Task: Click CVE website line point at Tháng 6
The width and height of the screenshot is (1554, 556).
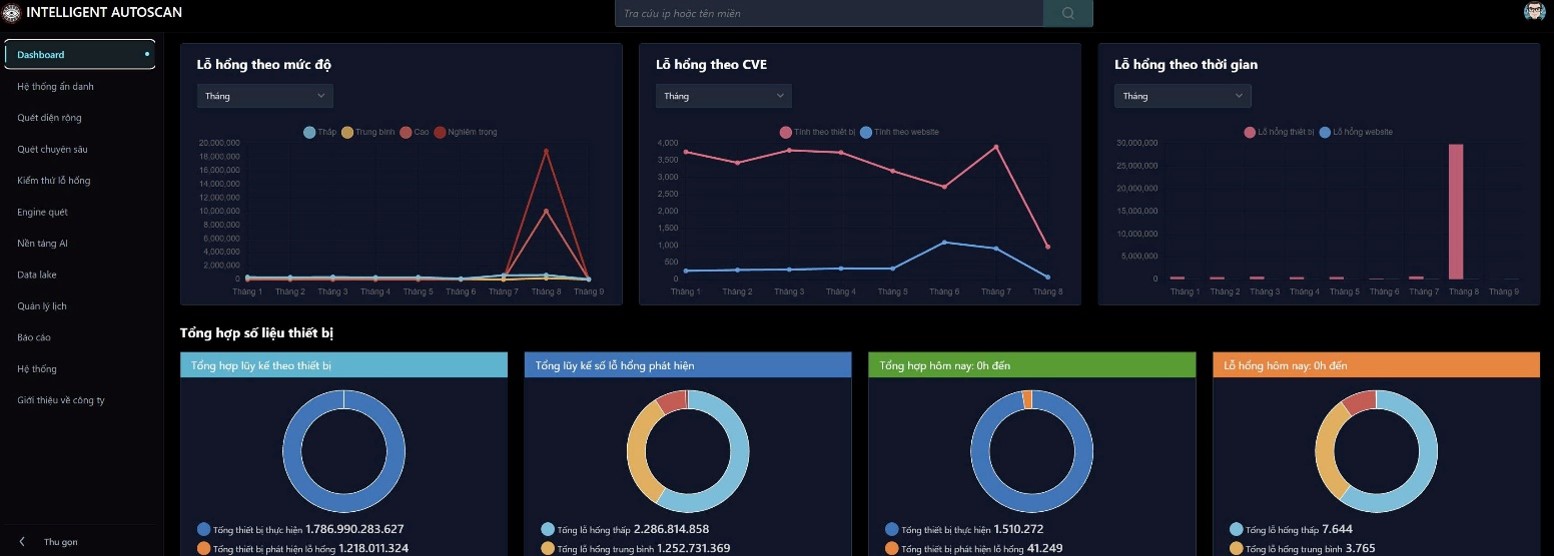Action: tap(944, 242)
